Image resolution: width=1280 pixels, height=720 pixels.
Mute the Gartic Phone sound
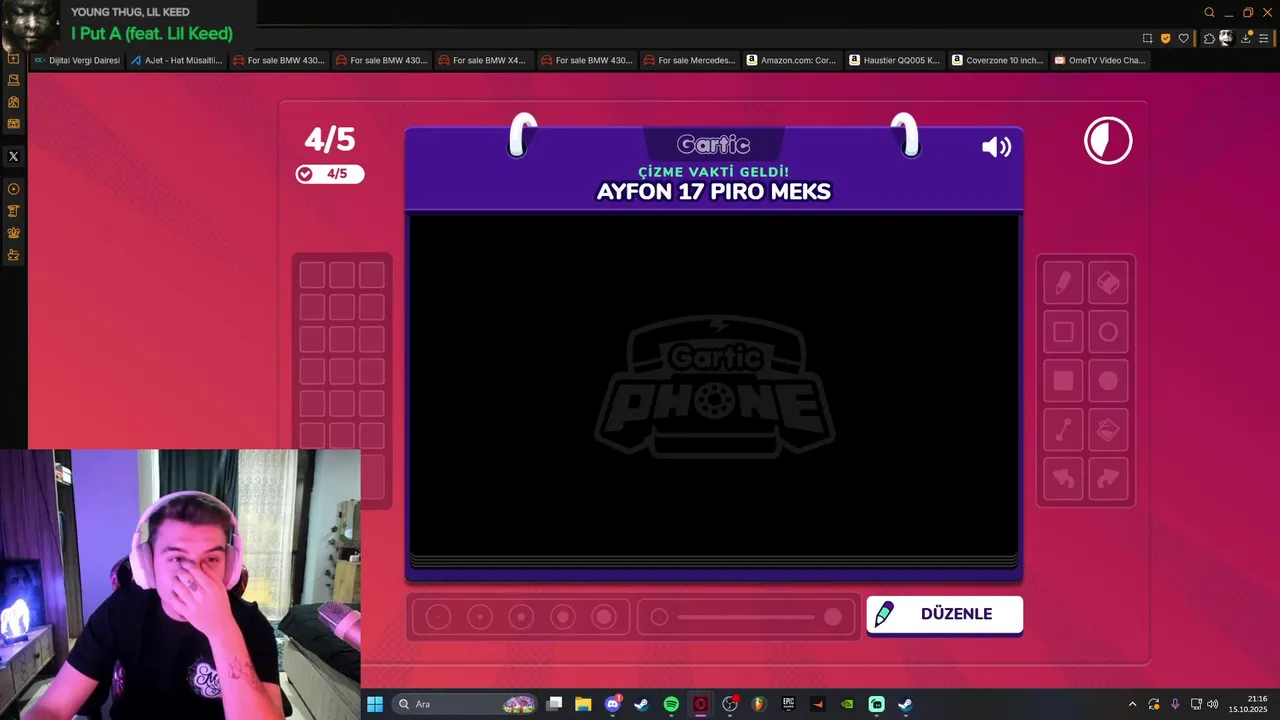[996, 147]
